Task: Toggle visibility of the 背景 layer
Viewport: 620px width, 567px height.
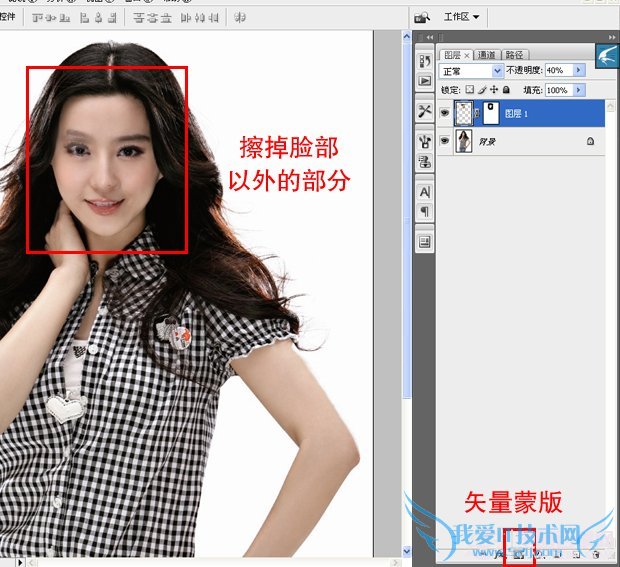Action: tap(445, 142)
